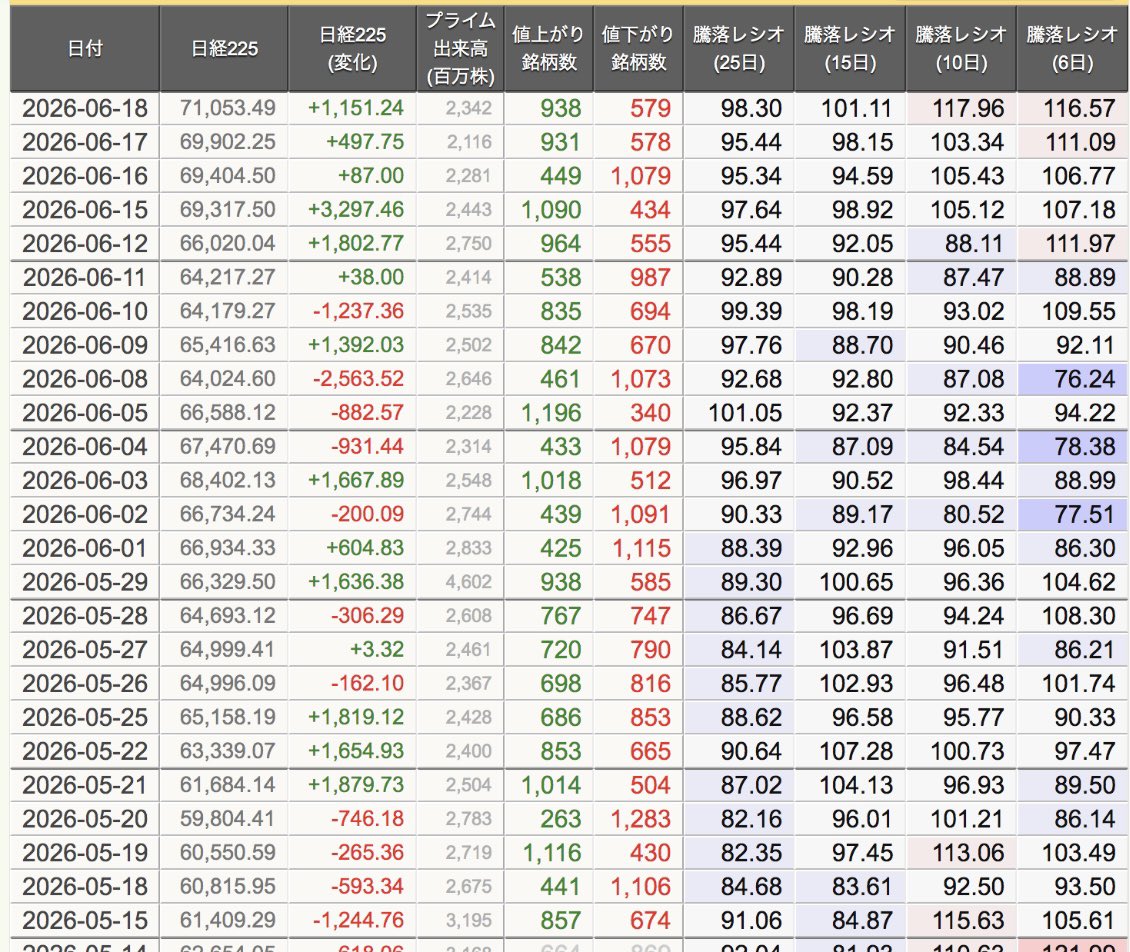Click the 6-day ratio 116.57
The width and height of the screenshot is (1130, 952).
[1079, 108]
